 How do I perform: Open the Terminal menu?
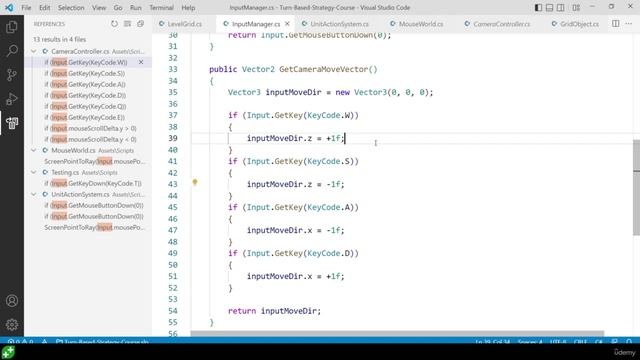tap(161, 7)
